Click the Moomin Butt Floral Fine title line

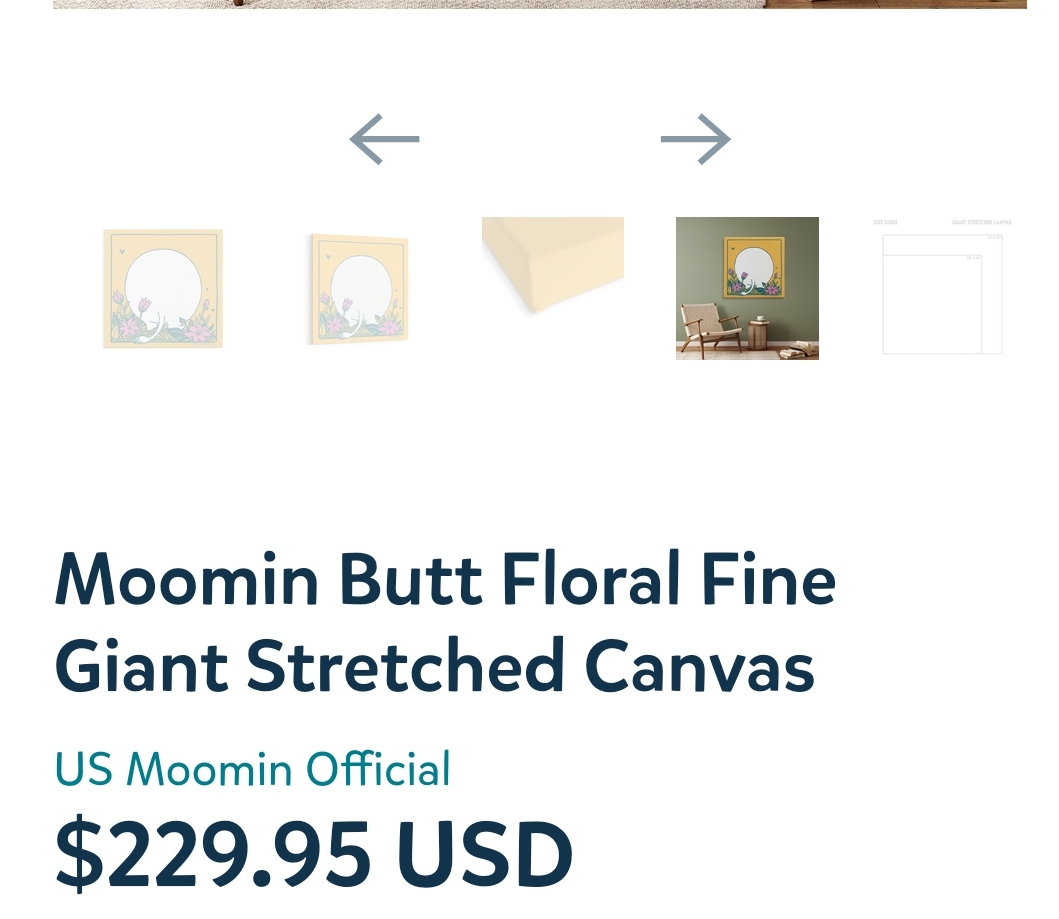click(x=445, y=580)
